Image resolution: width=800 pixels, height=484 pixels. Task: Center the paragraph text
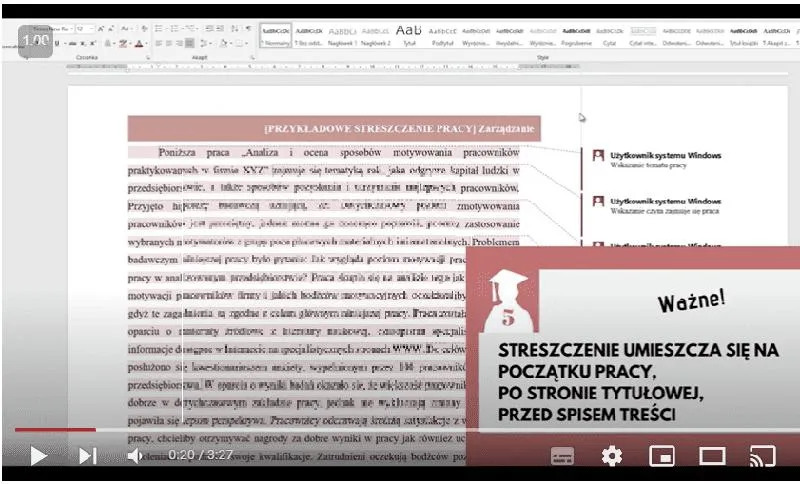click(169, 44)
